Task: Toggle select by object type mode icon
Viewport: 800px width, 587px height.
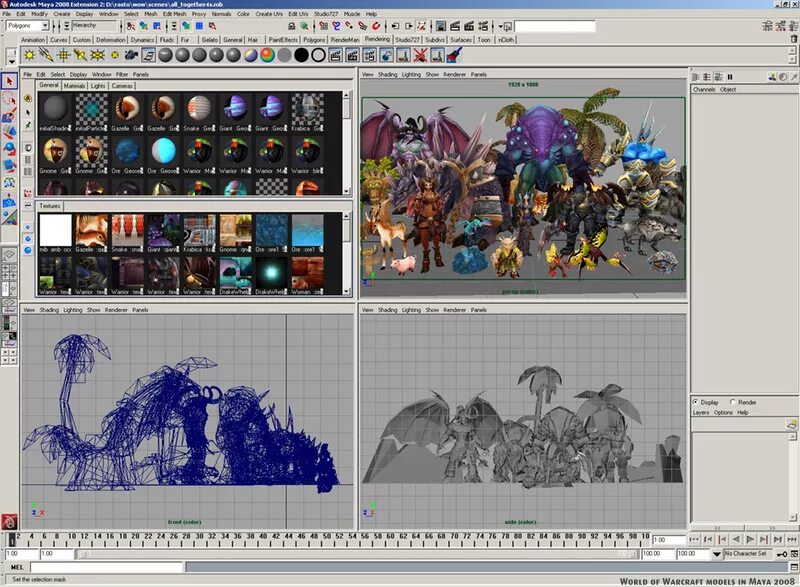Action: (144, 25)
